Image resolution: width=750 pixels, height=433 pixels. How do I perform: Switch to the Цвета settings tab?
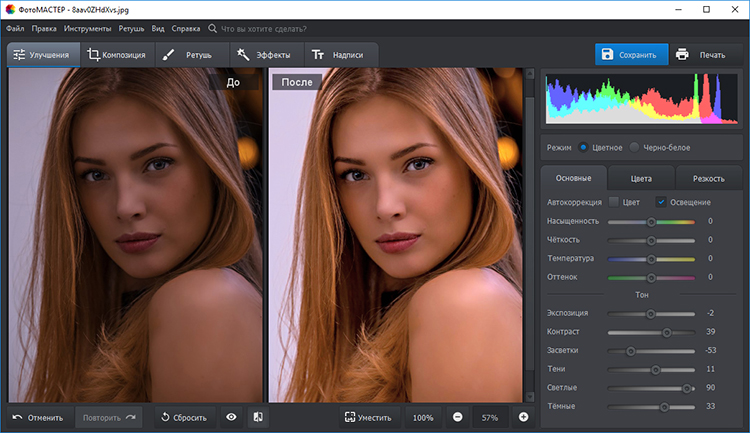tap(641, 179)
